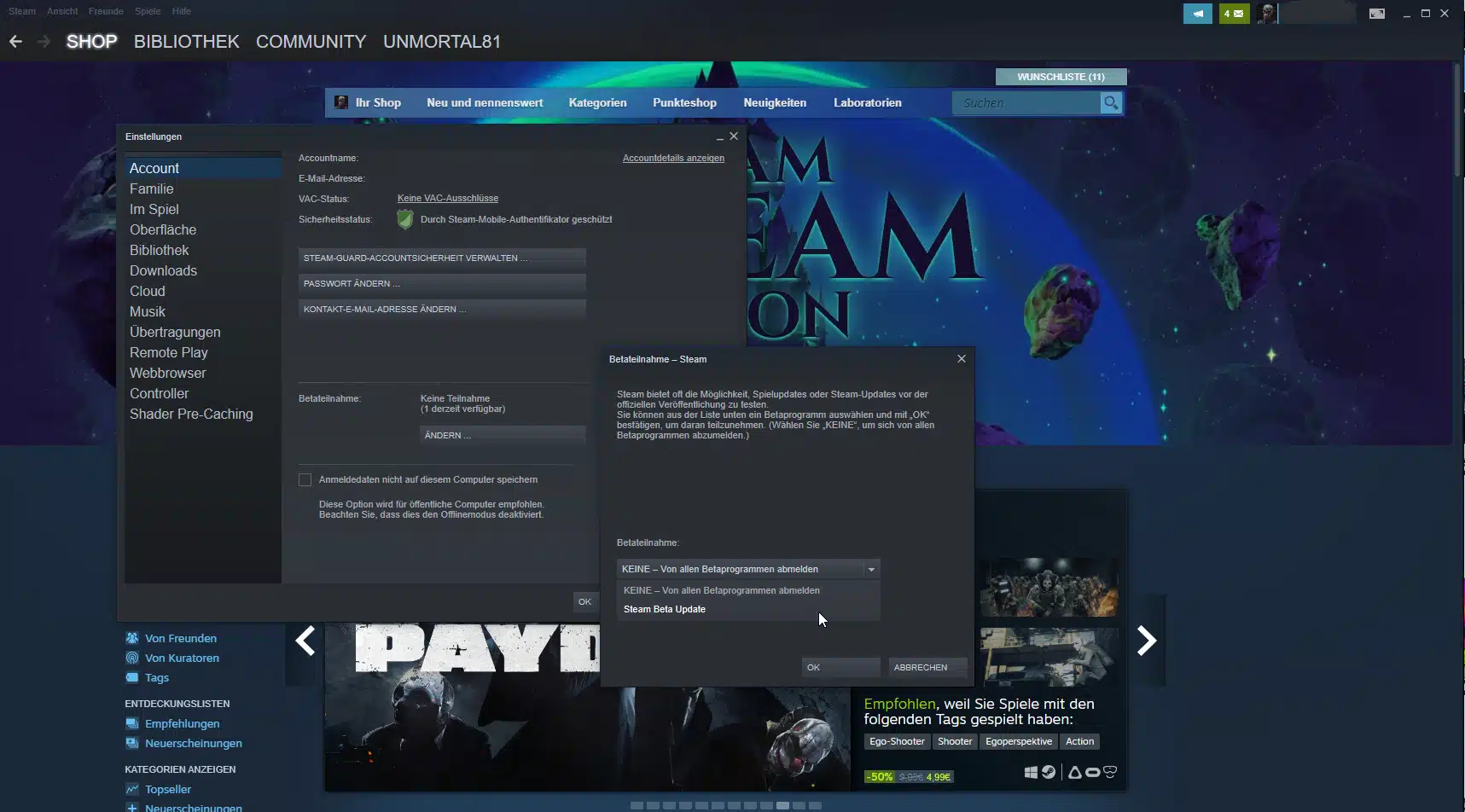This screenshot has height=812, width=1465.
Task: Click the Tags icon in the sidebar
Action: point(132,677)
